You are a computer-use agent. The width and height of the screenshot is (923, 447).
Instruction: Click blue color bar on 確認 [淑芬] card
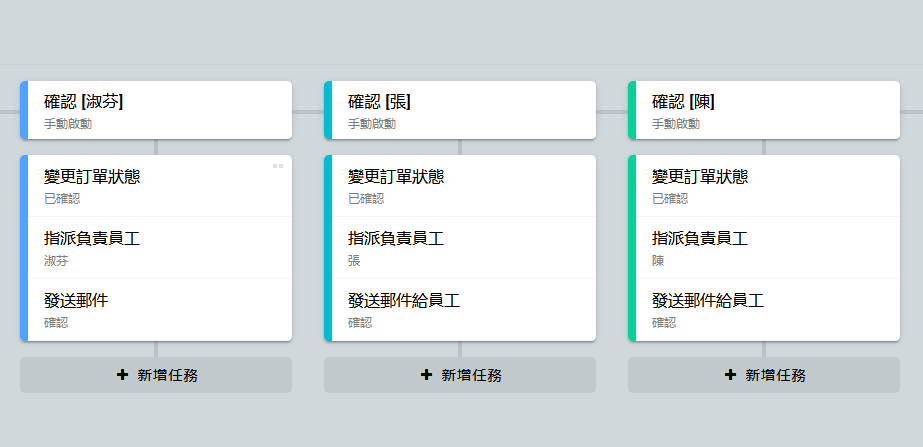[x=24, y=110]
